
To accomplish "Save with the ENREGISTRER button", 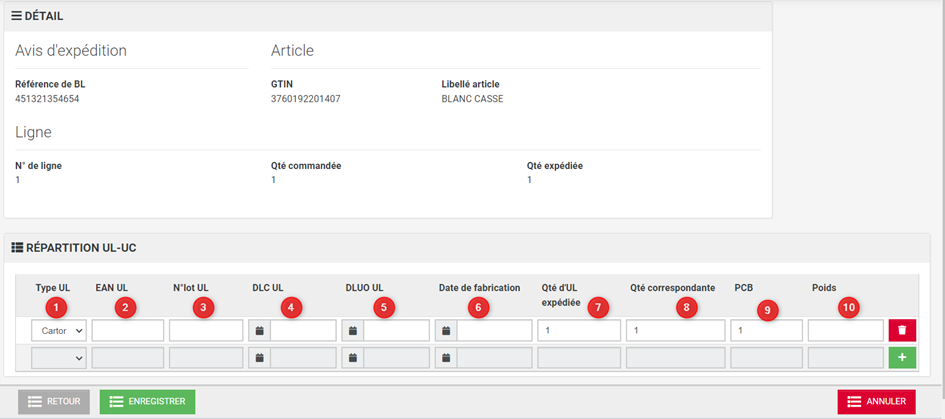I will coord(147,402).
